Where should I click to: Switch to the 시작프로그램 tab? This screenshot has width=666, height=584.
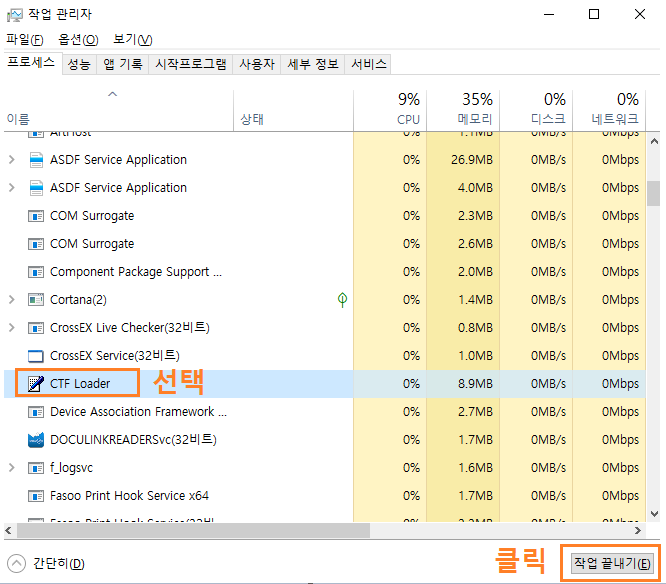[x=190, y=65]
